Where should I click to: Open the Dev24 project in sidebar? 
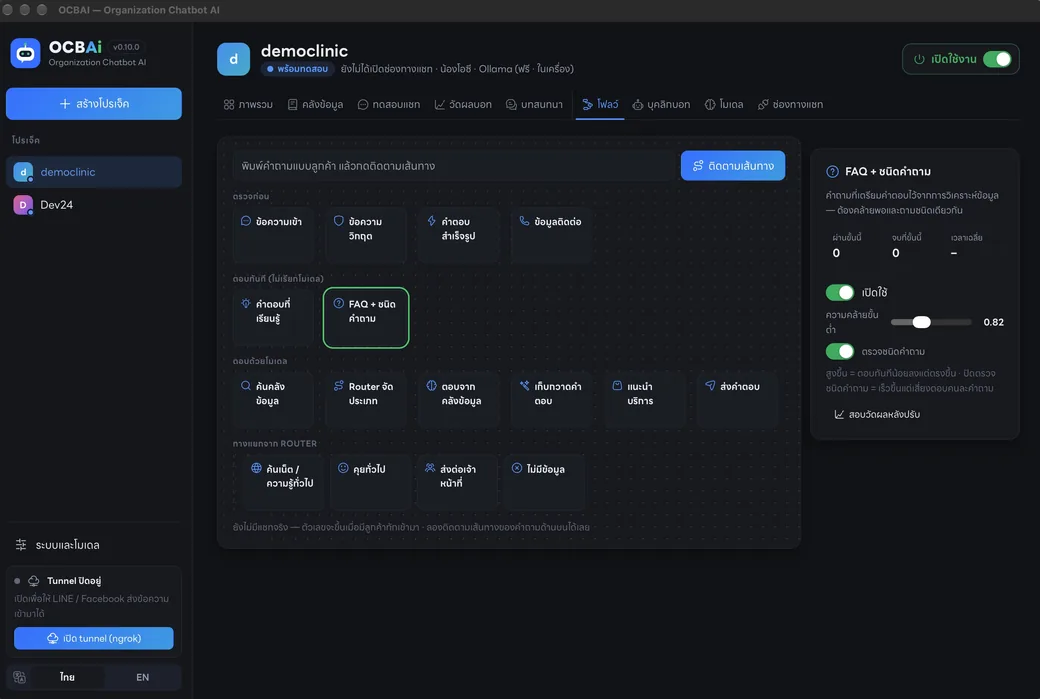click(x=94, y=205)
